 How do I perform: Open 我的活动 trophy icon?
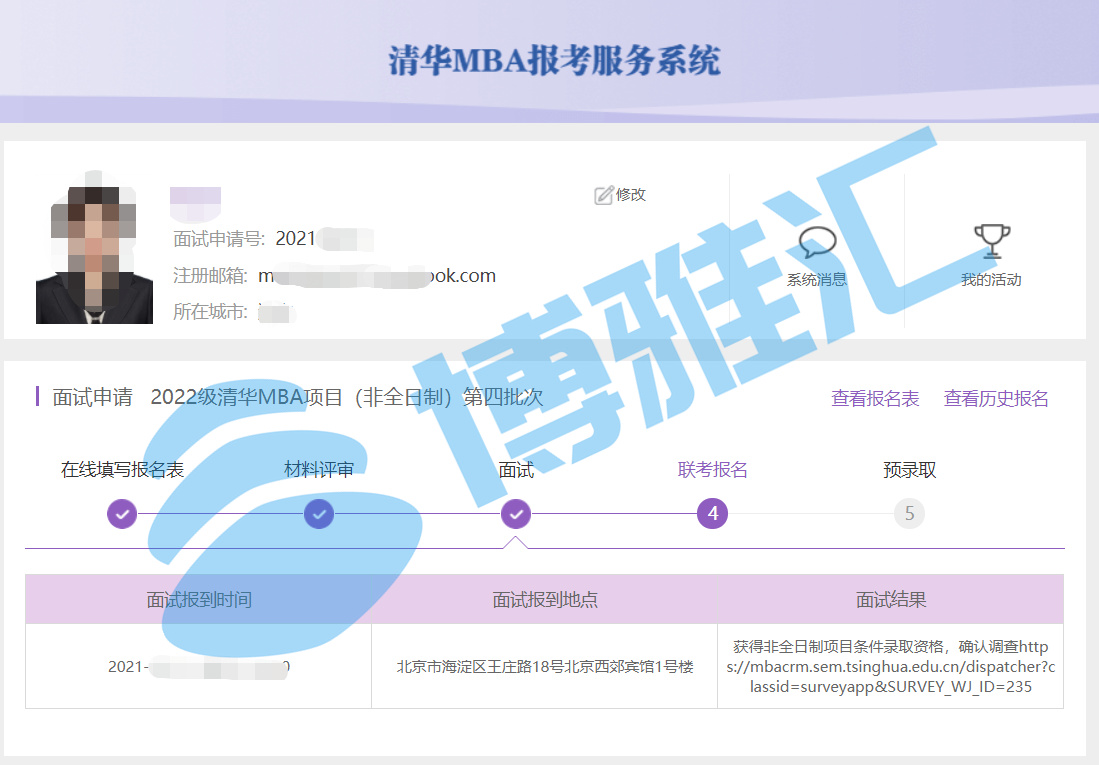pos(991,241)
